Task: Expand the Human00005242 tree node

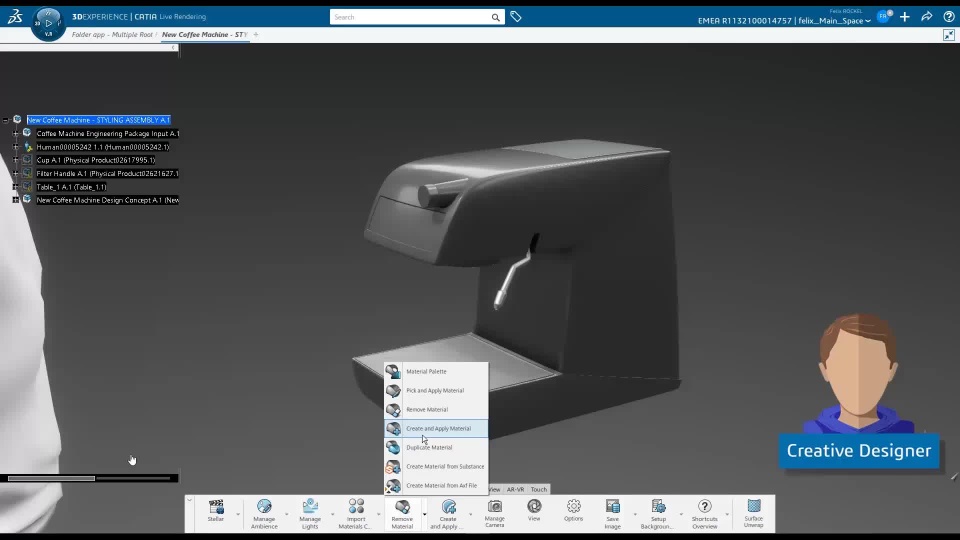Action: tap(15, 147)
